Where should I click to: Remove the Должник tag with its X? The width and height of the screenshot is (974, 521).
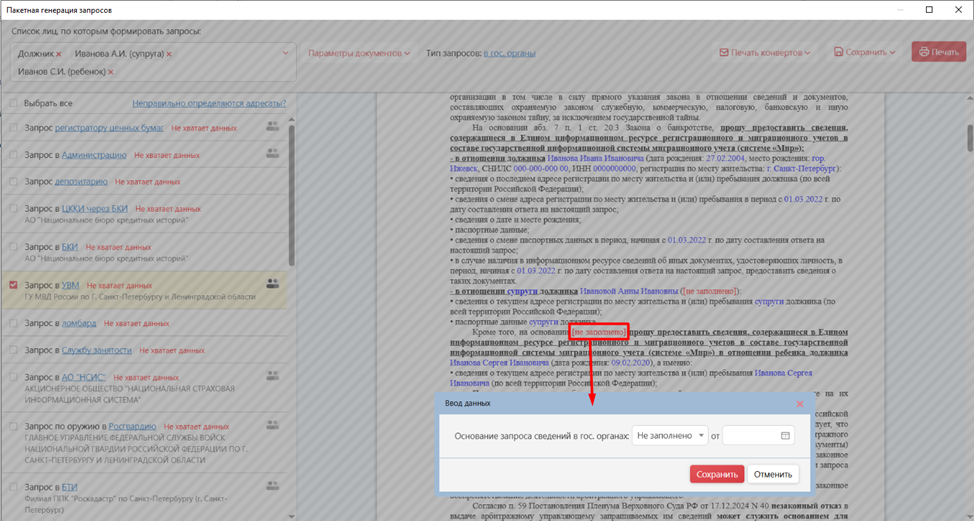(59, 54)
